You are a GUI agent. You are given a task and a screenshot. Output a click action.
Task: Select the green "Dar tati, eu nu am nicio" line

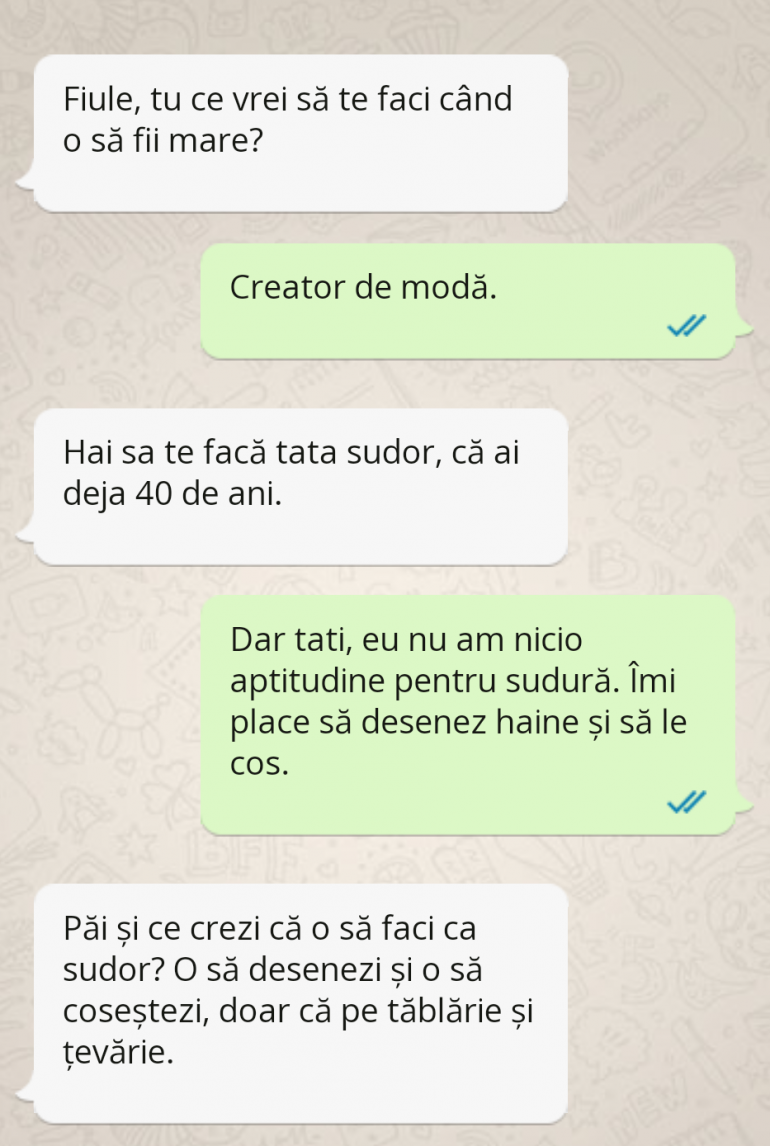406,640
